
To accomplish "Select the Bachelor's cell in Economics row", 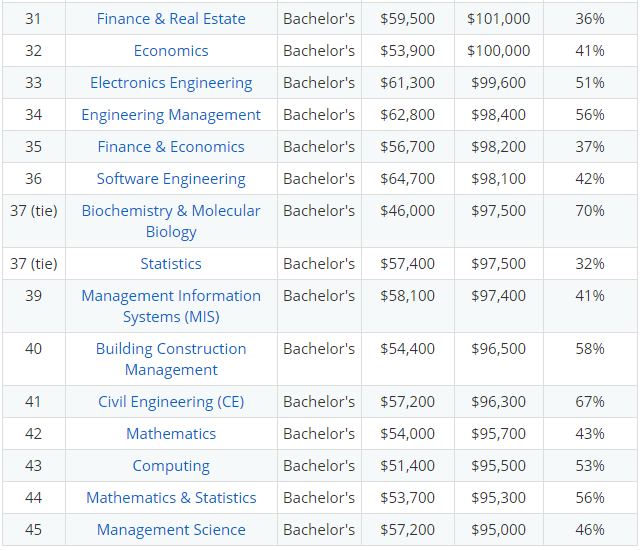I will click(319, 51).
